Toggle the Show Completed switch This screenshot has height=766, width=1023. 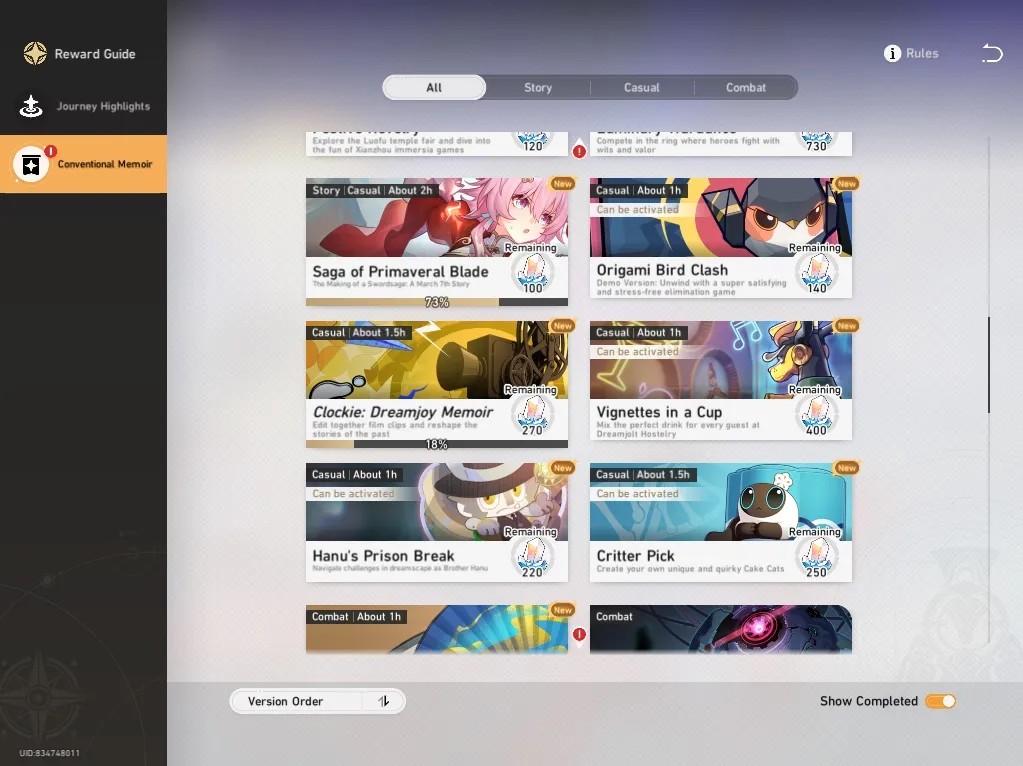point(940,701)
